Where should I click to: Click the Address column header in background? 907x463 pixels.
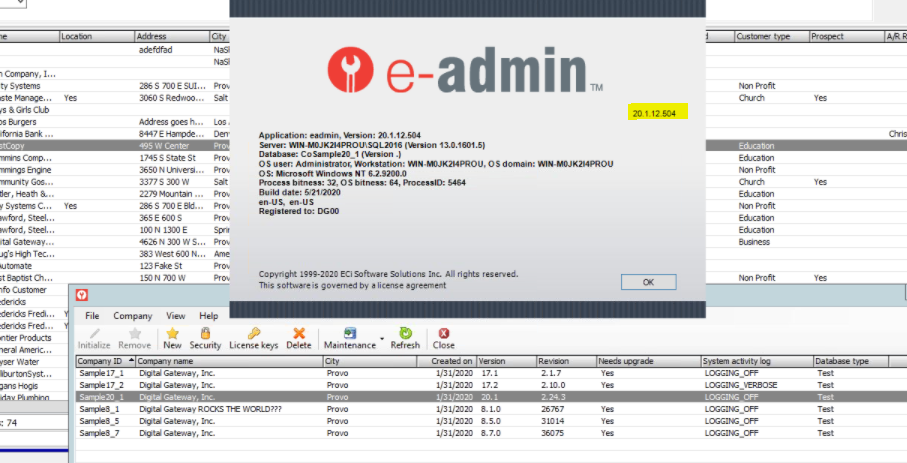coord(172,36)
